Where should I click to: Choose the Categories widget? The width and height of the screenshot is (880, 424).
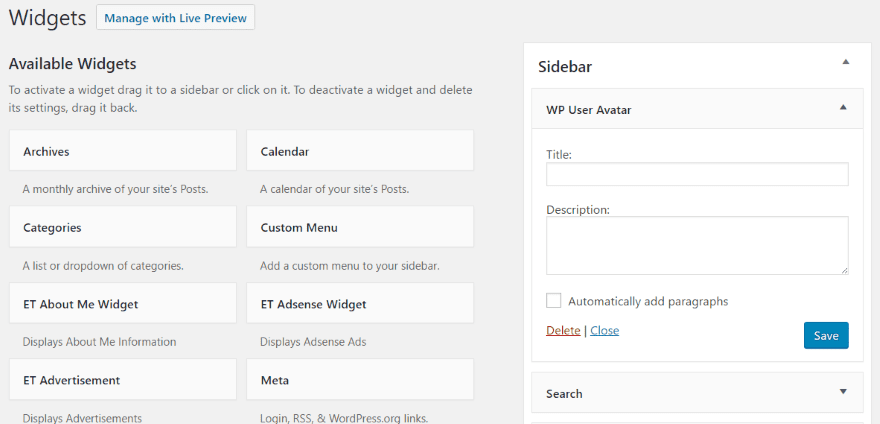coord(122,228)
